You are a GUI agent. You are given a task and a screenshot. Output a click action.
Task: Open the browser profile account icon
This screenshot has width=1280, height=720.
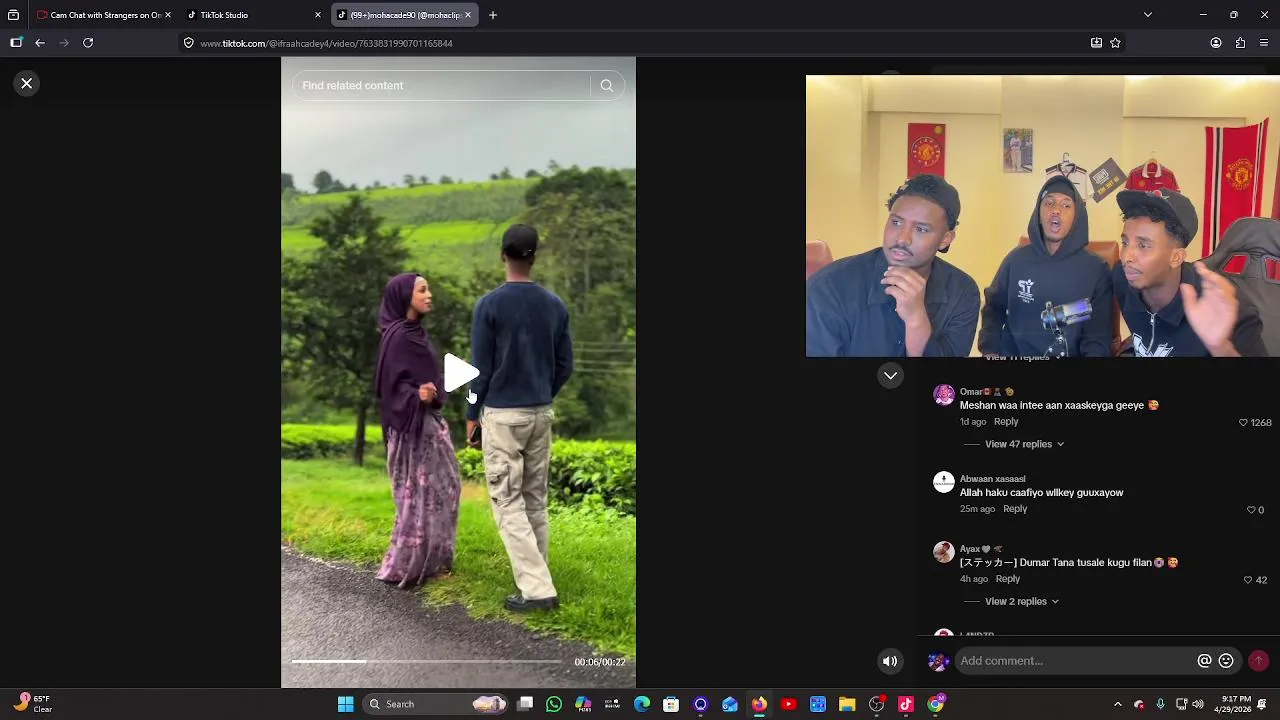tap(1216, 43)
